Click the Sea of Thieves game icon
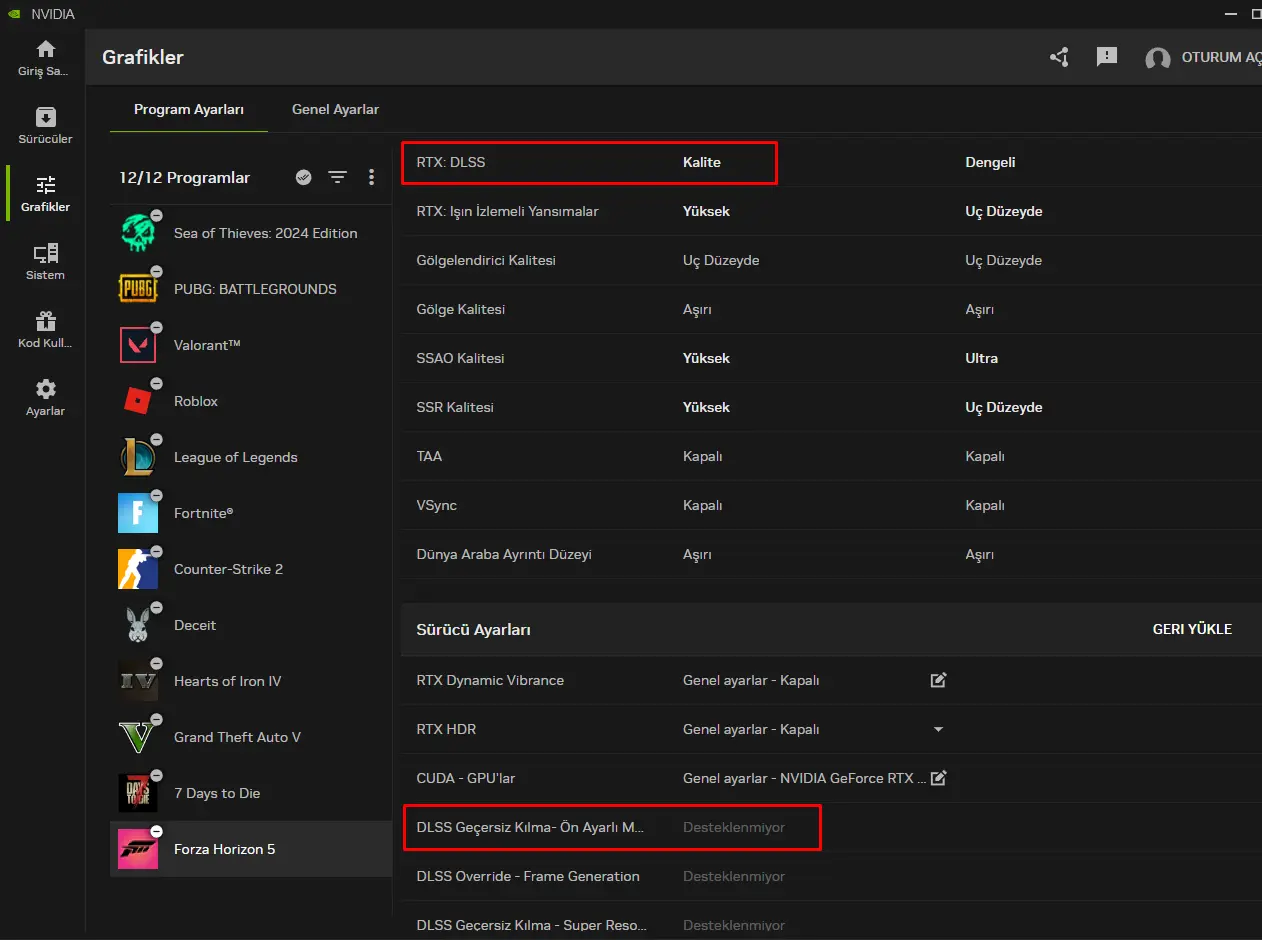The width and height of the screenshot is (1262, 940). point(138,233)
